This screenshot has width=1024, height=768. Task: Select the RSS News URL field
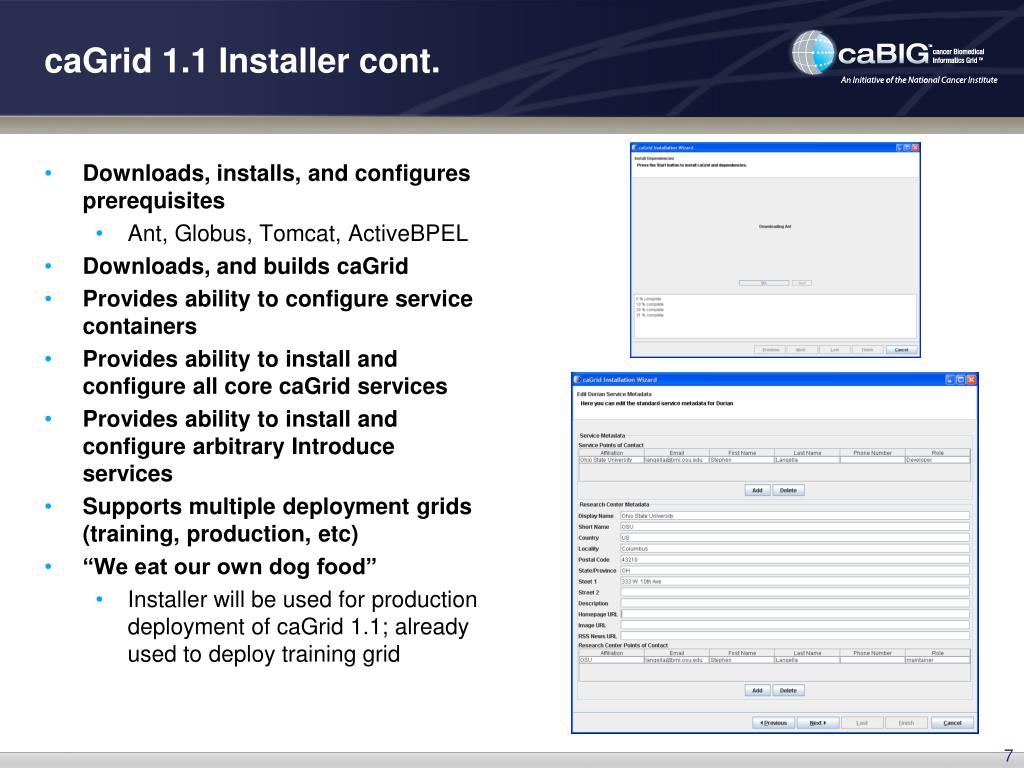tap(794, 635)
